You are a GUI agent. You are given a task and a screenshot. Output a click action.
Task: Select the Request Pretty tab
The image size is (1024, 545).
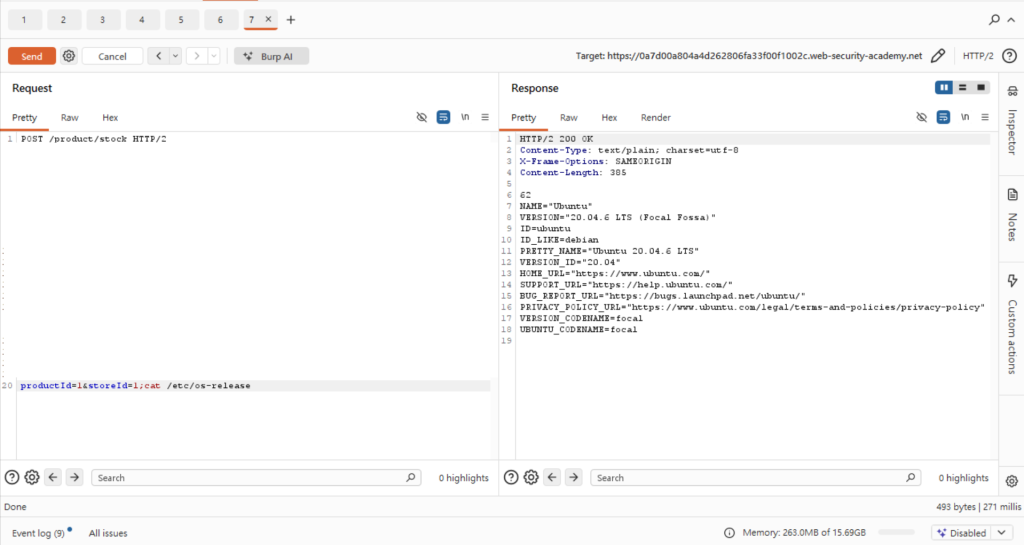tap(25, 117)
